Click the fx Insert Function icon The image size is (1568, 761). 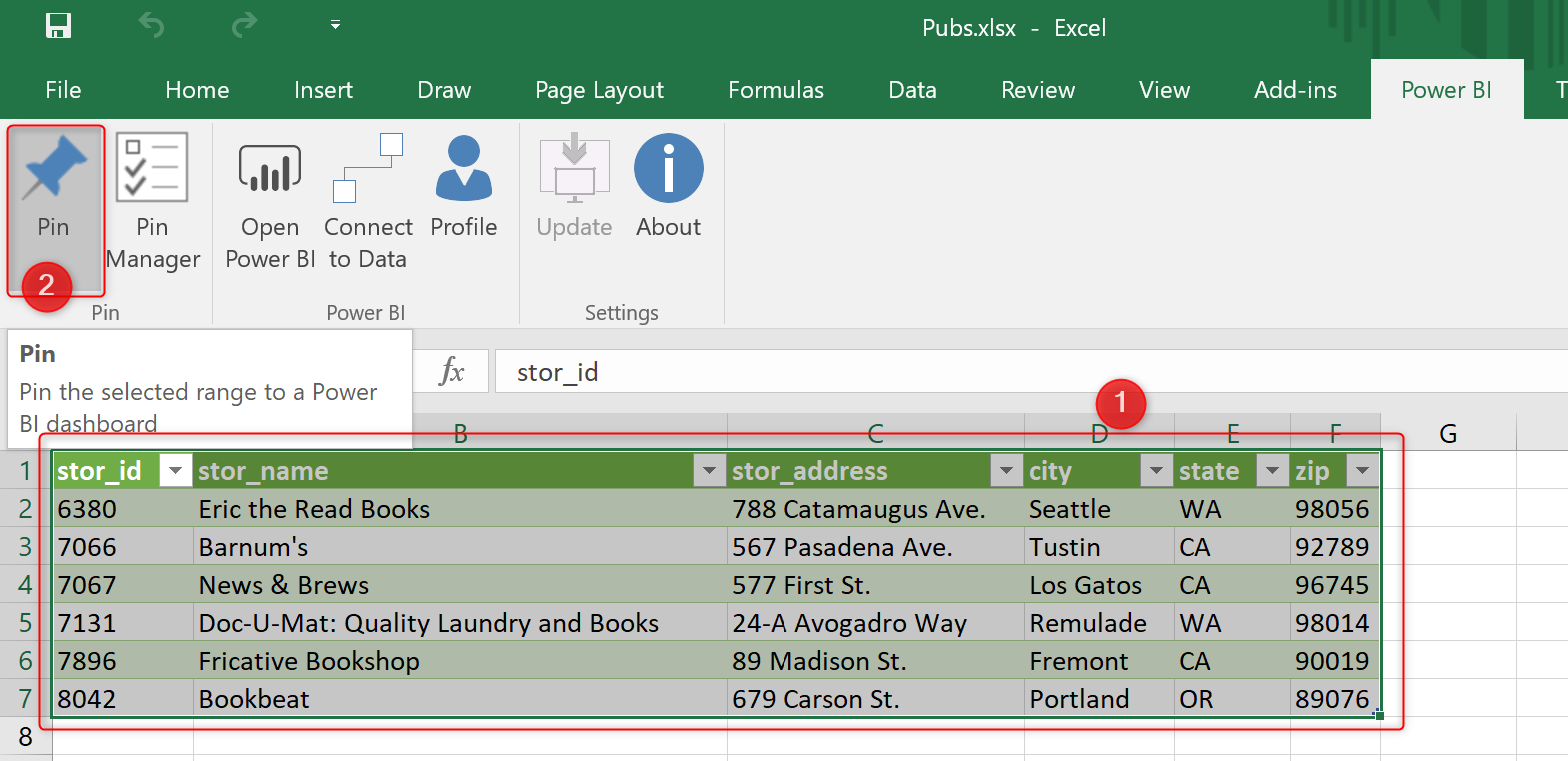tap(451, 372)
